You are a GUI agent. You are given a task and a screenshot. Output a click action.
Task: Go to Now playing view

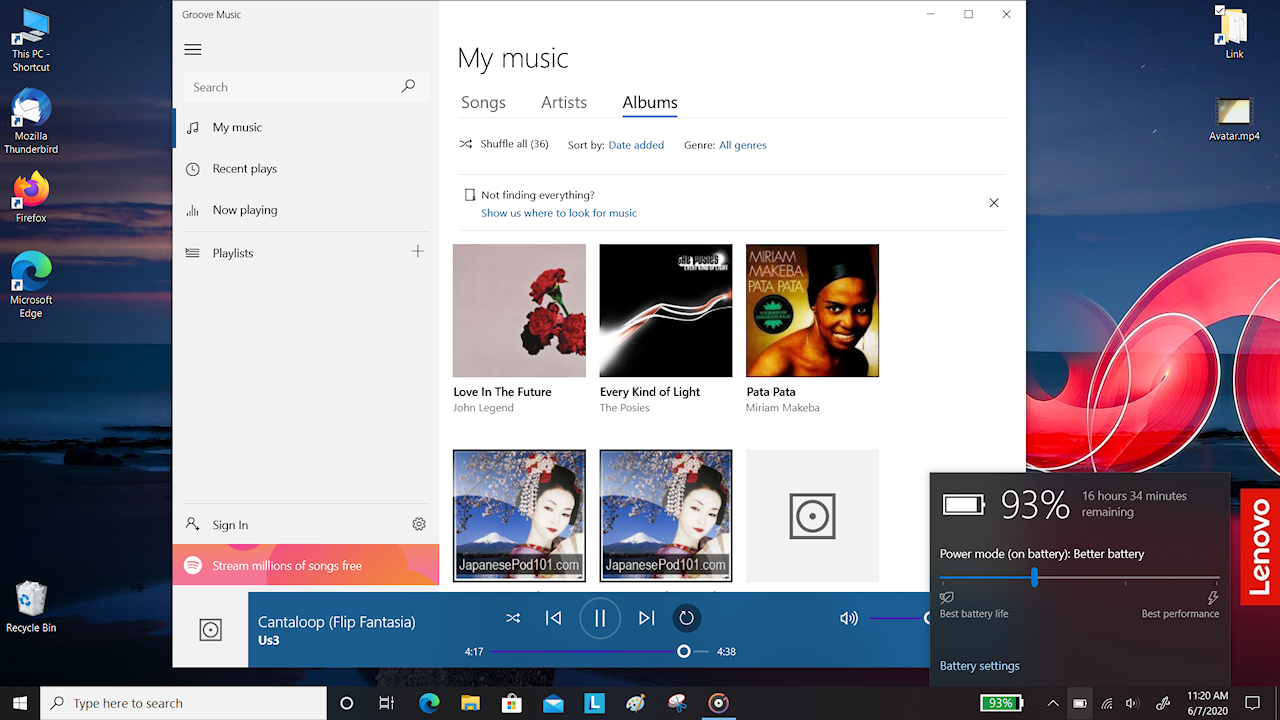point(306,210)
